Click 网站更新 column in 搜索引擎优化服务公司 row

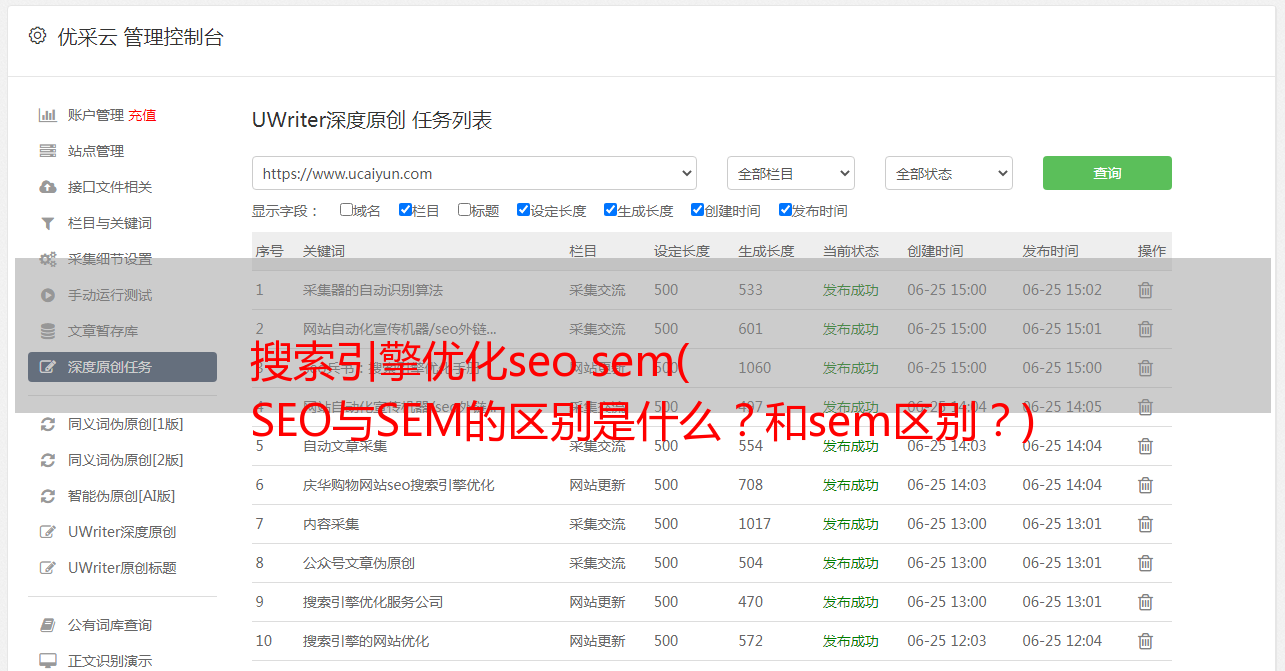point(597,602)
